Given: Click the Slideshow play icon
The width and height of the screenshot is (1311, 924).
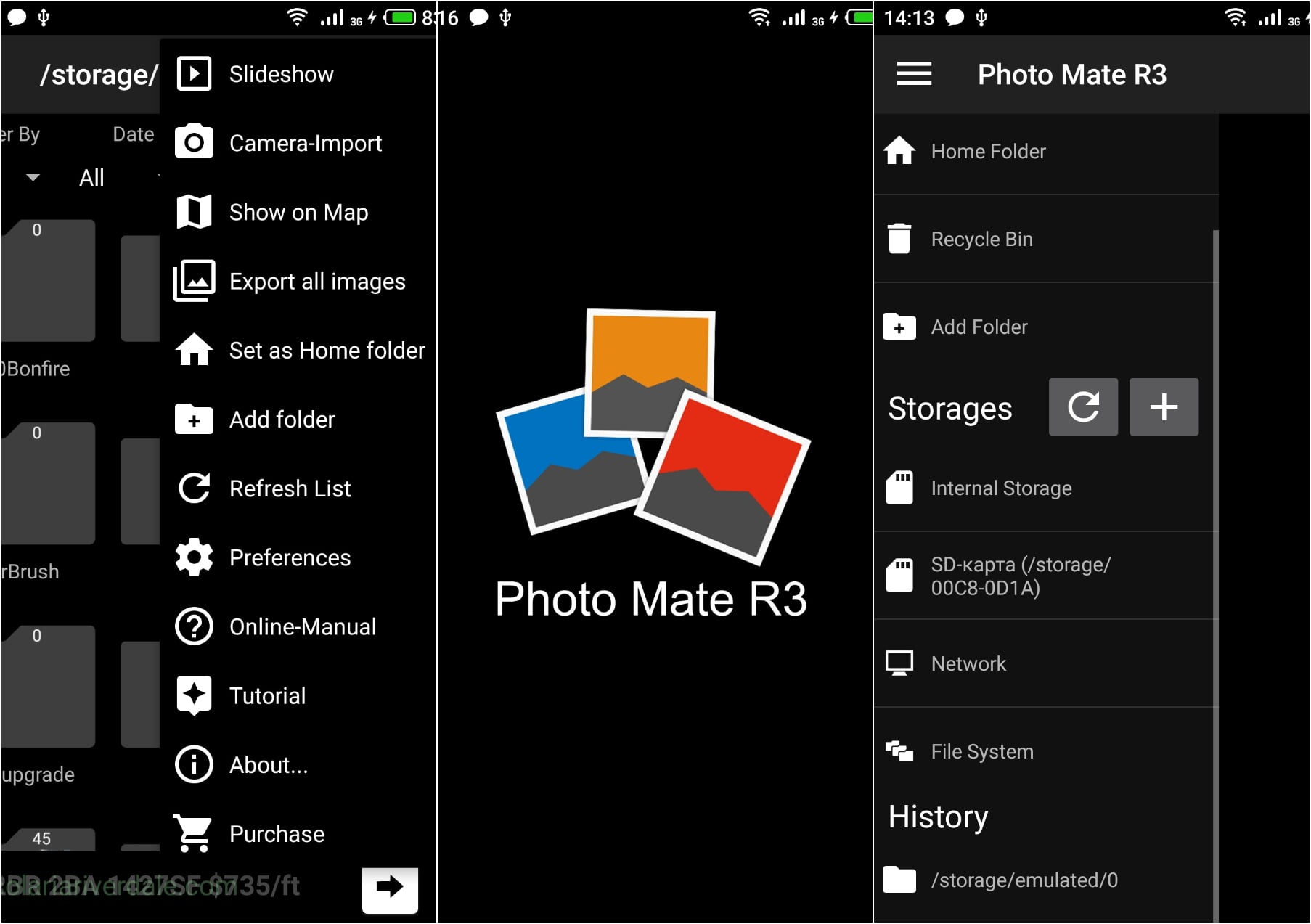Looking at the screenshot, I should [x=194, y=74].
